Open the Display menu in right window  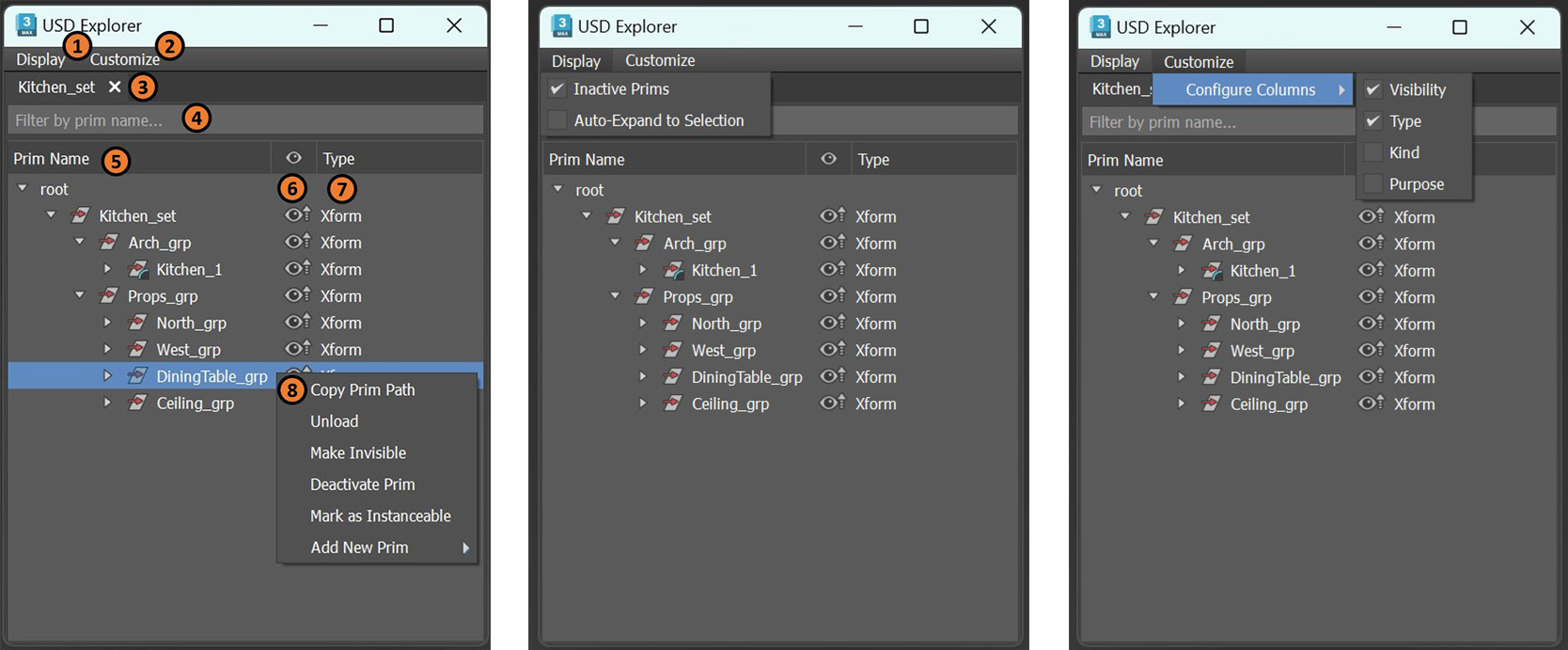(x=1115, y=61)
